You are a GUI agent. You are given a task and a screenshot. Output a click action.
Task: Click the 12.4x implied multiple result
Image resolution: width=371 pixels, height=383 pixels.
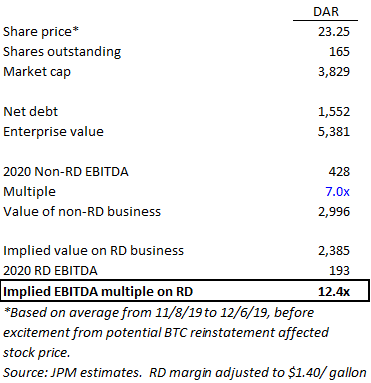(x=334, y=292)
